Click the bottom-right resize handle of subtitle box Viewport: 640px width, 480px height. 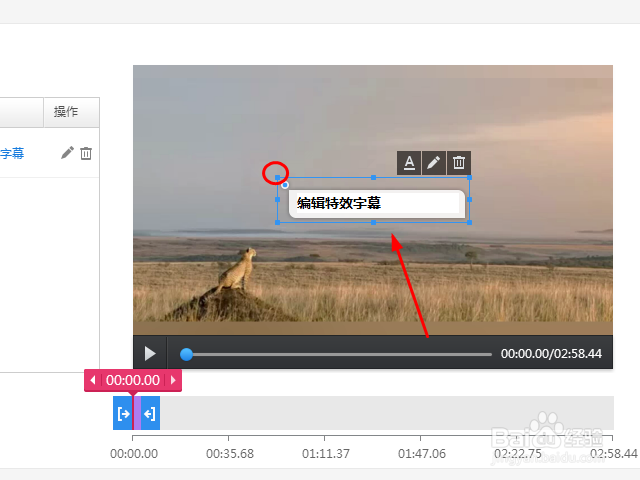(x=469, y=222)
